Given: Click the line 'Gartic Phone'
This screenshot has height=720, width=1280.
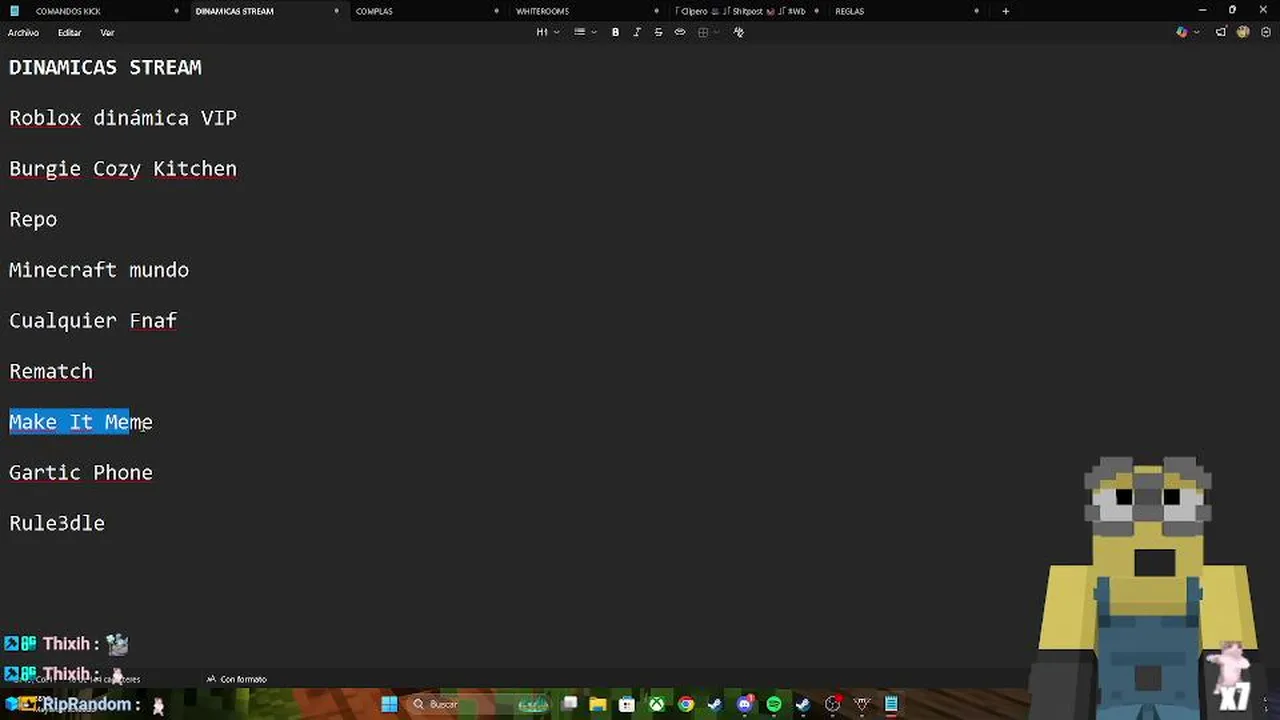Looking at the screenshot, I should point(81,473).
